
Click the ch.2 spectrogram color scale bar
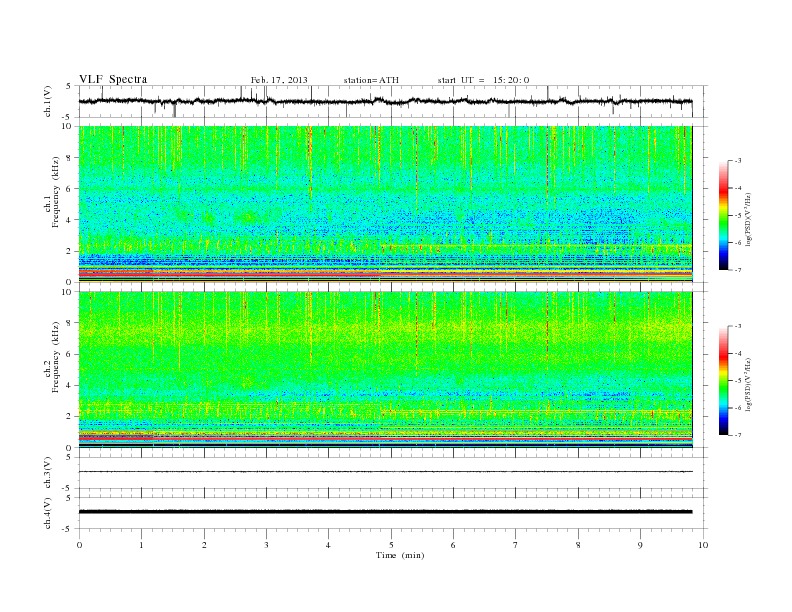[x=723, y=381]
